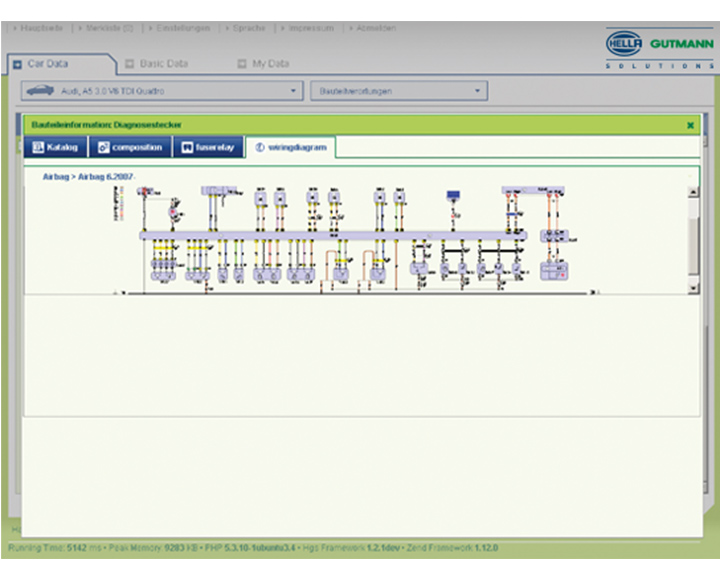
Task: Close the Bauteilinformation panel with green X
Action: [x=690, y=125]
